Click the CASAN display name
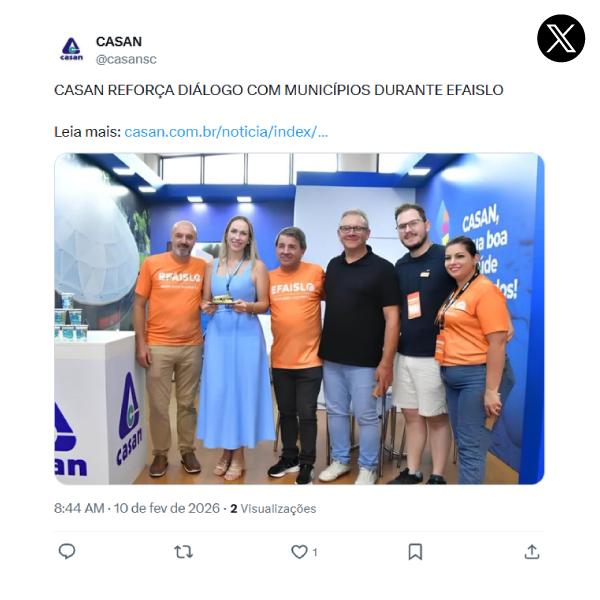The width and height of the screenshot is (600, 600). pyautogui.click(x=119, y=41)
